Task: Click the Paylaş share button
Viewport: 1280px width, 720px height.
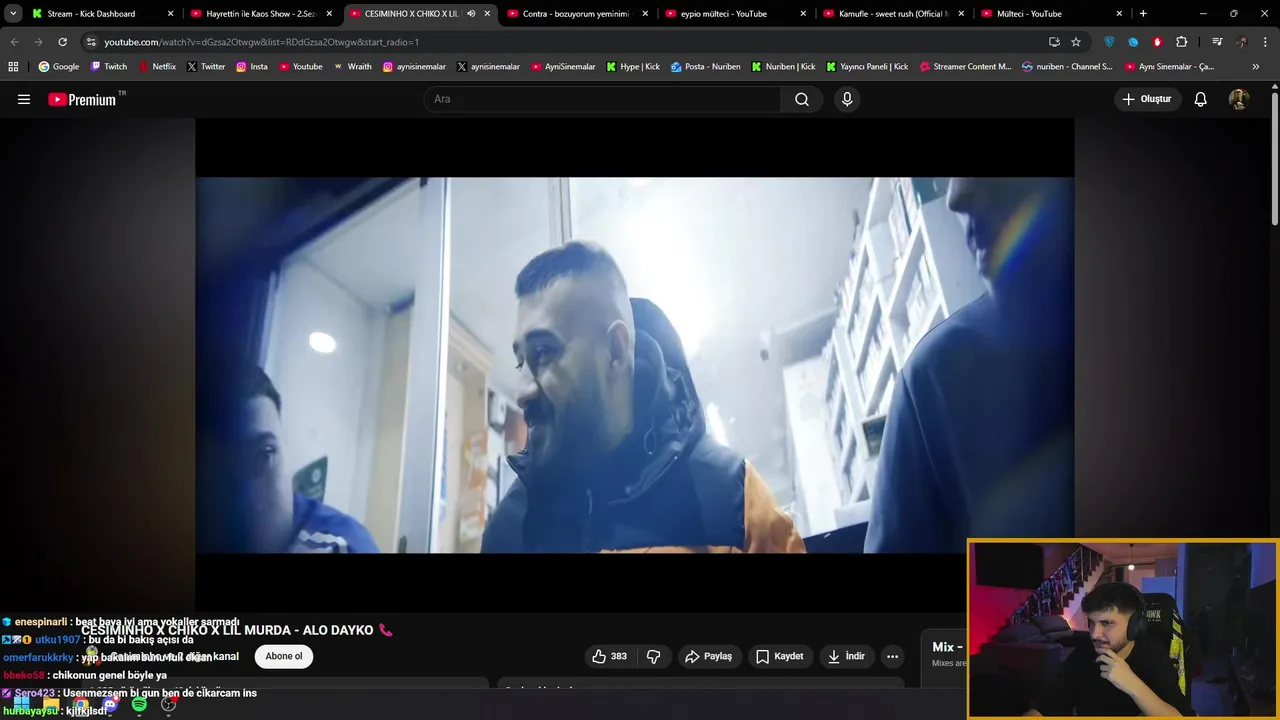Action: 709,656
